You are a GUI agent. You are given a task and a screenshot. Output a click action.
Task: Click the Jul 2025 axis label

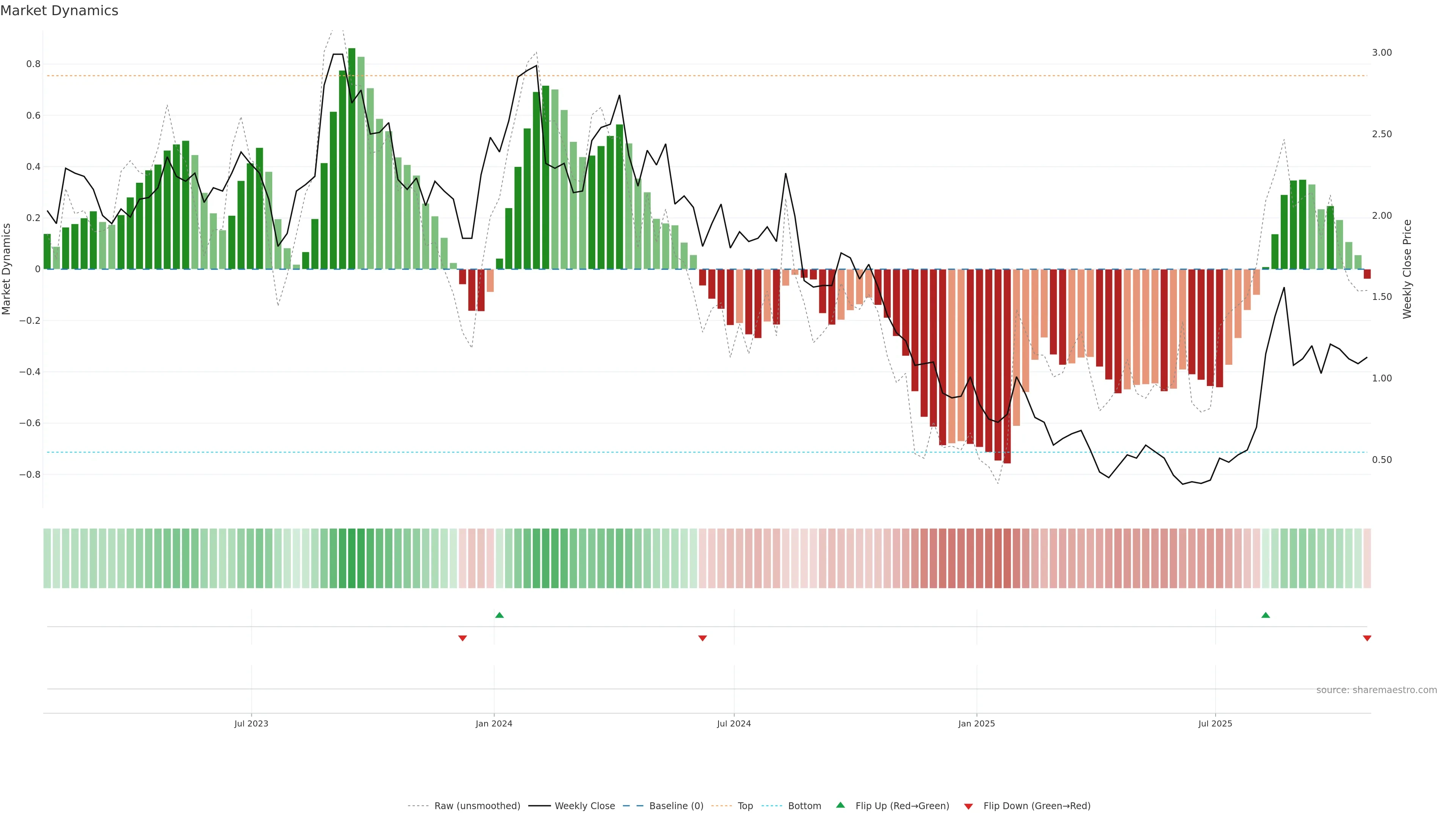[x=1214, y=723]
